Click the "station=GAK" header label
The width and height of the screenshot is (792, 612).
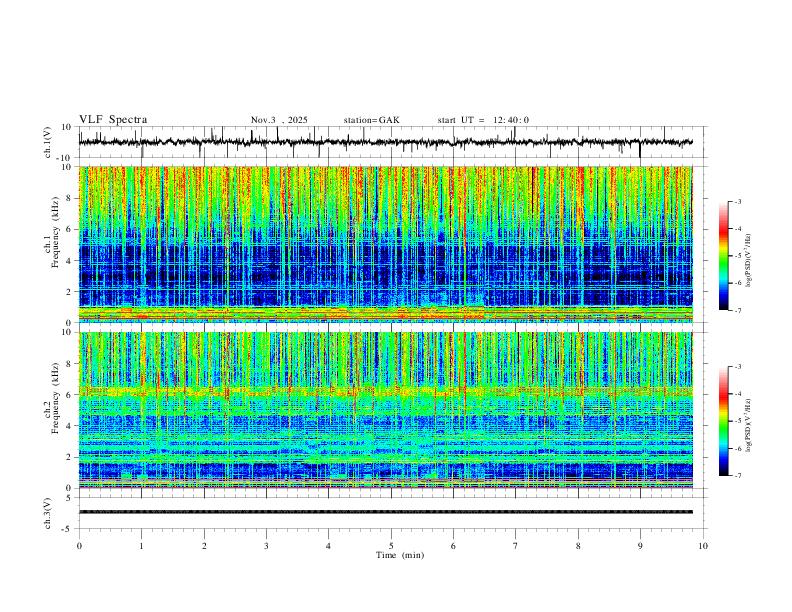coord(371,120)
